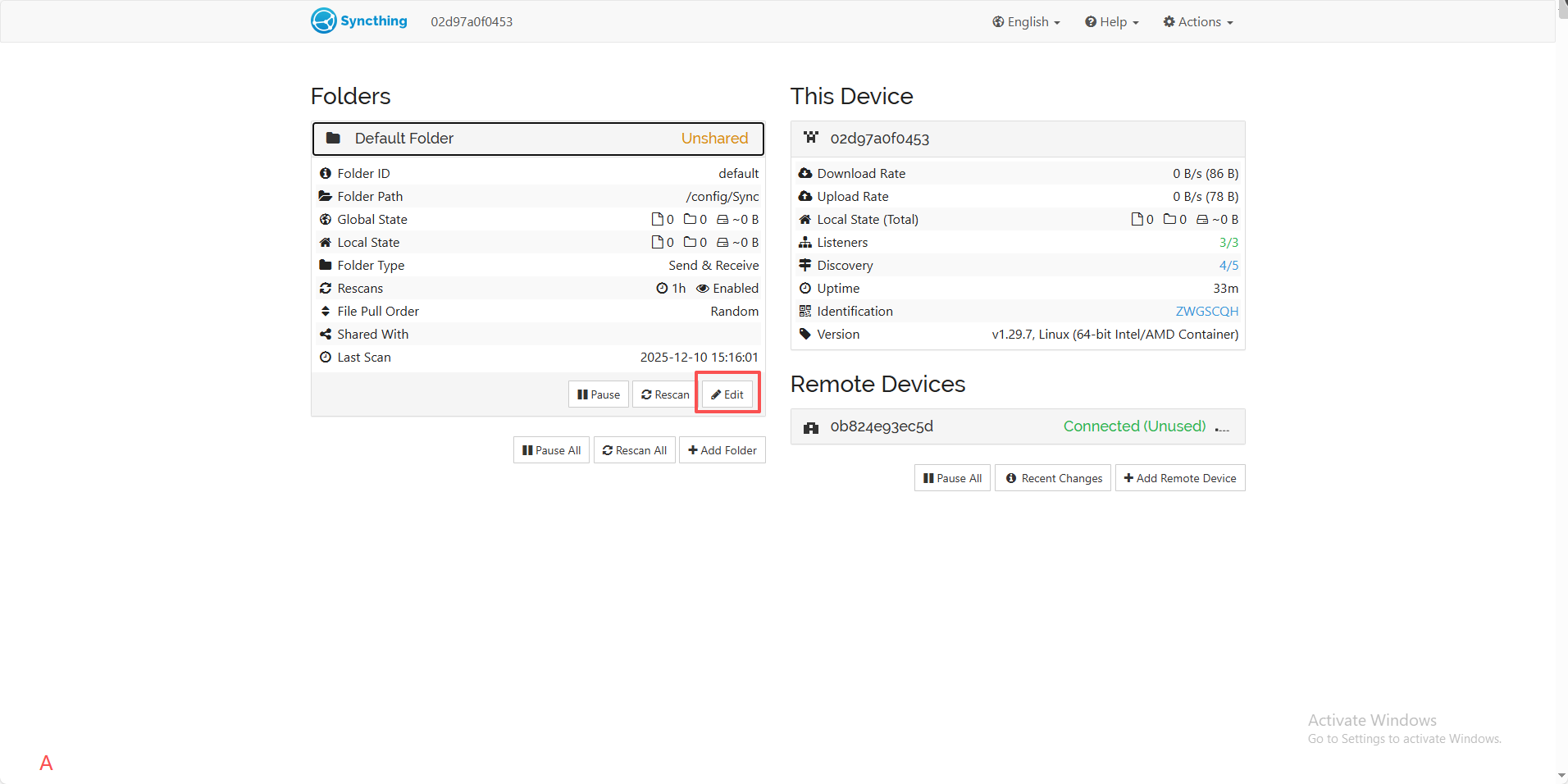Image resolution: width=1568 pixels, height=784 pixels.
Task: Click the Discovery 4/5 value
Action: [1228, 265]
